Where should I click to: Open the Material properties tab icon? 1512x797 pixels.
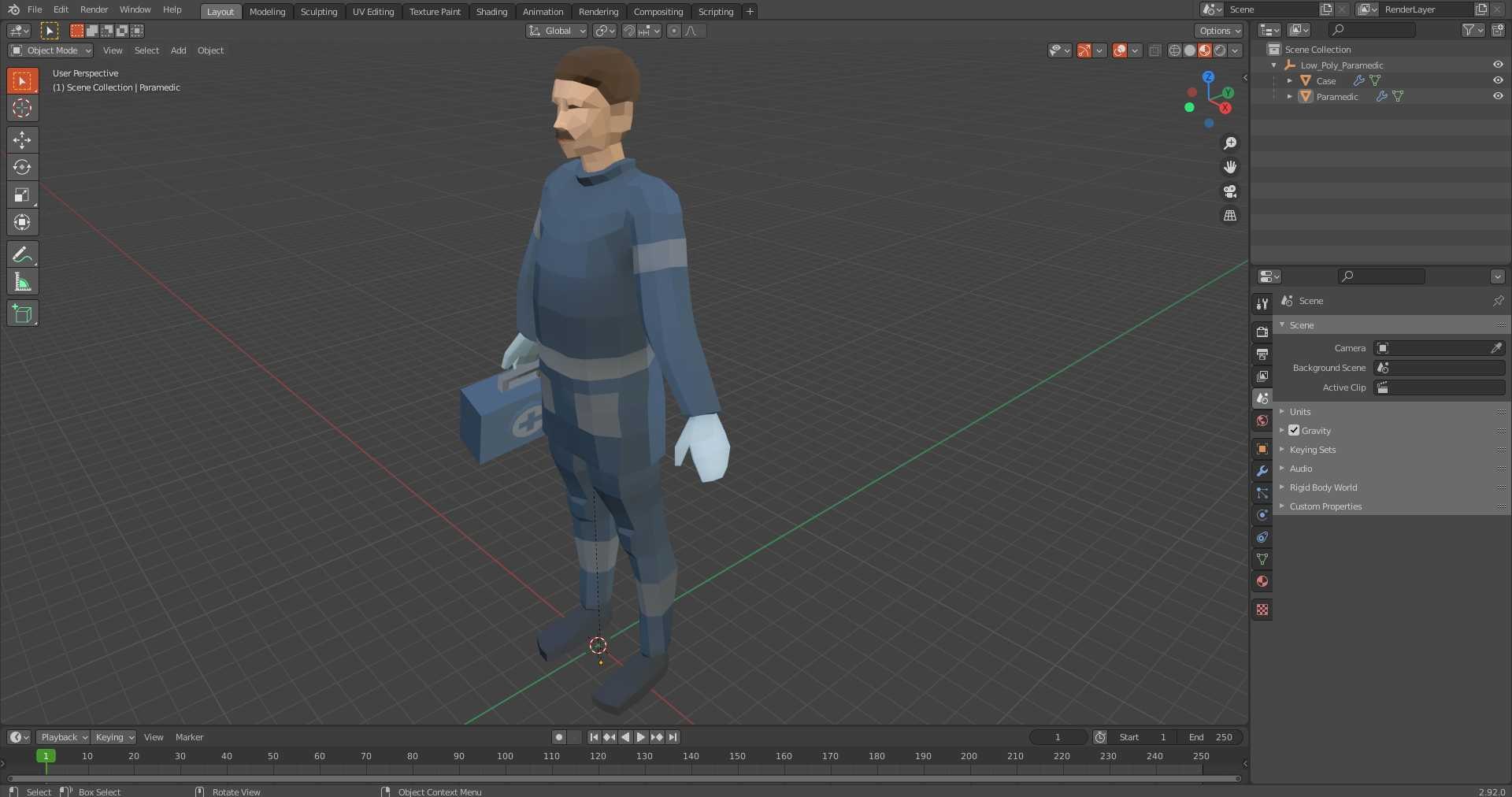point(1262,581)
